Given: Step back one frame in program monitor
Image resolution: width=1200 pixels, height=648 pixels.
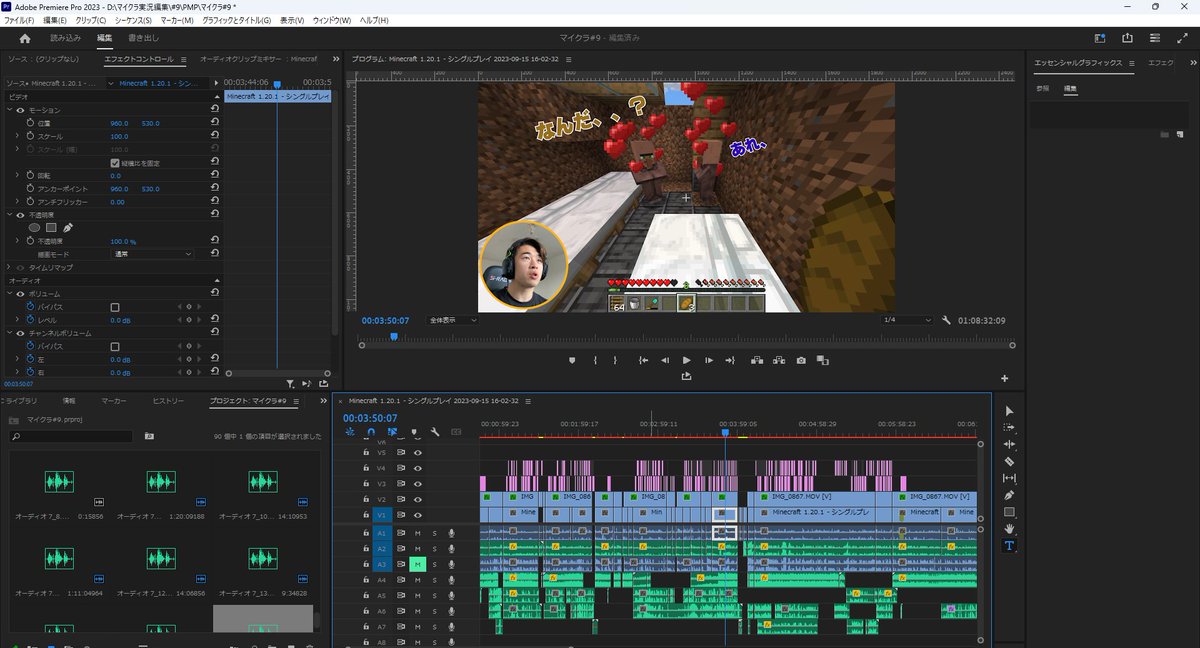Looking at the screenshot, I should 665,360.
